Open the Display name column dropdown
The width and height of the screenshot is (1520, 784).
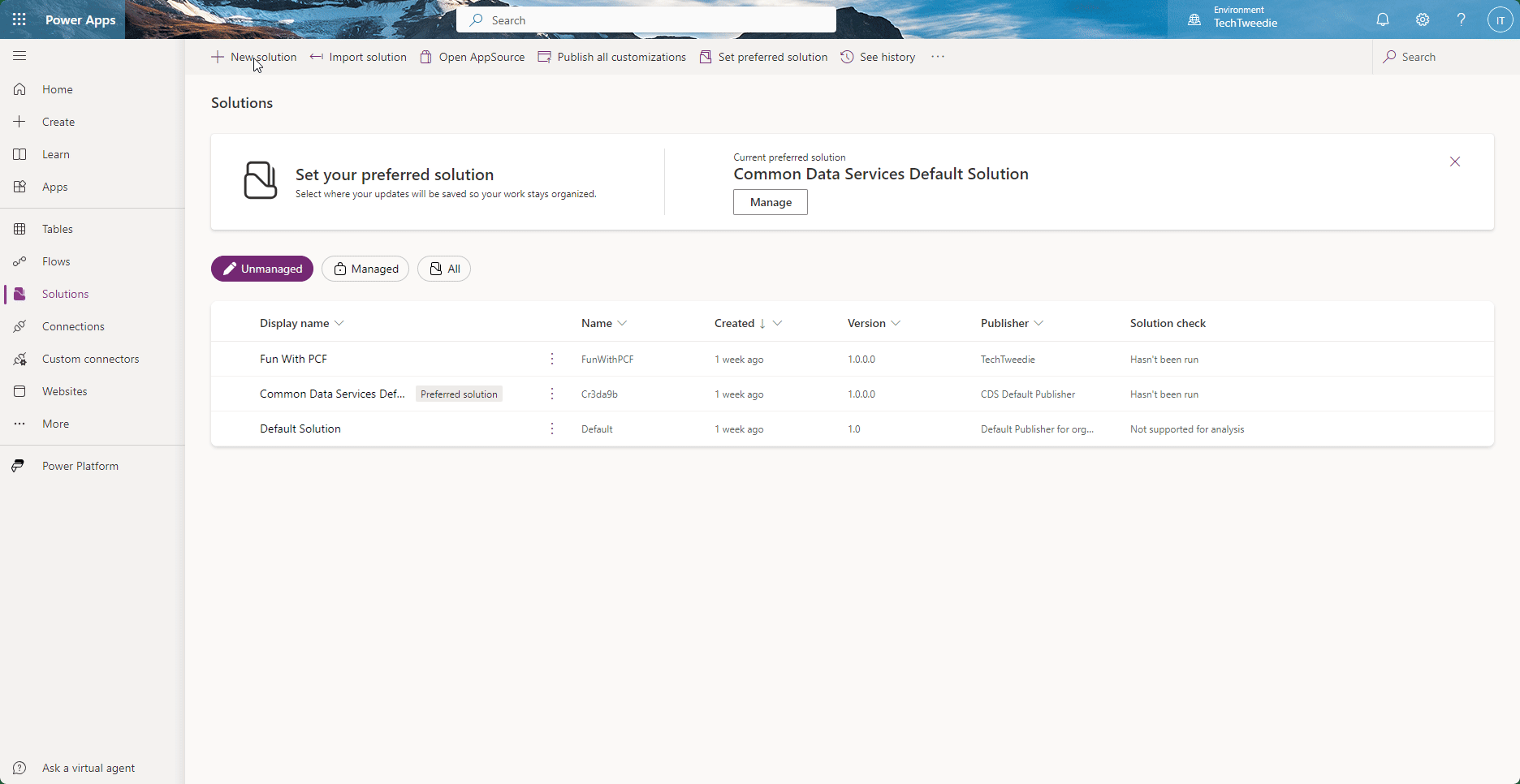point(341,322)
